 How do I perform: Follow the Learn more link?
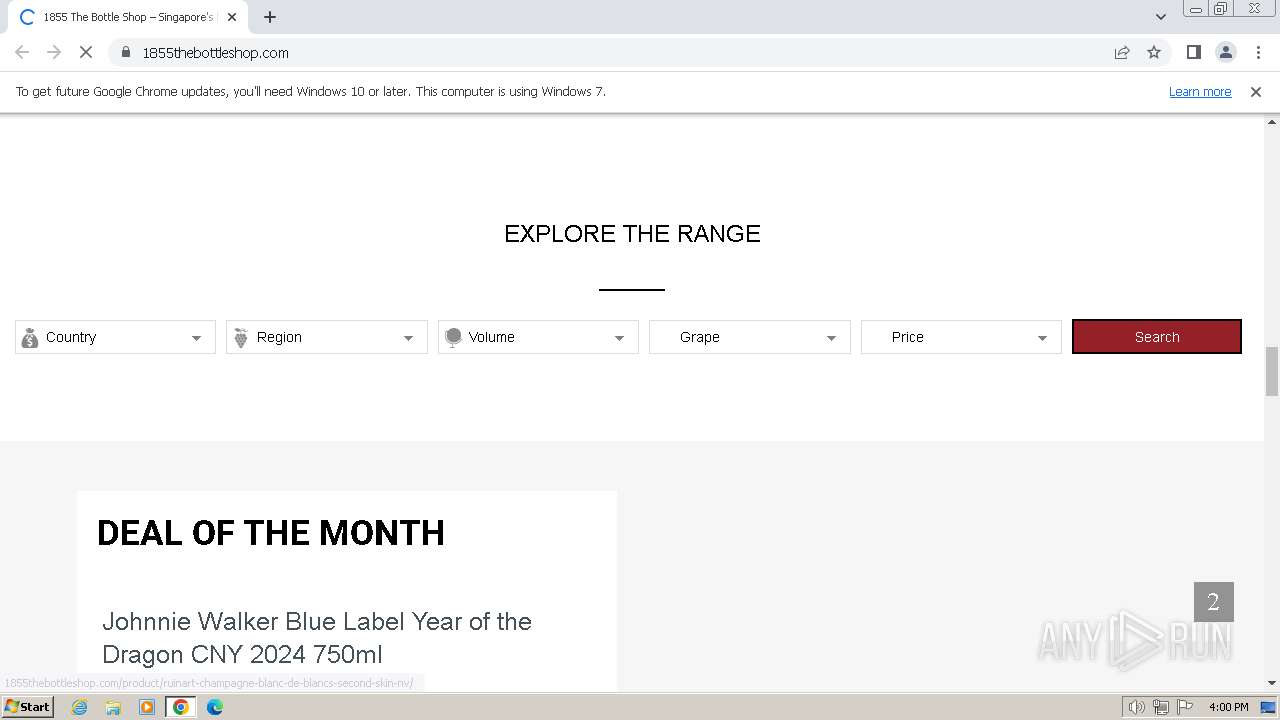point(1200,92)
